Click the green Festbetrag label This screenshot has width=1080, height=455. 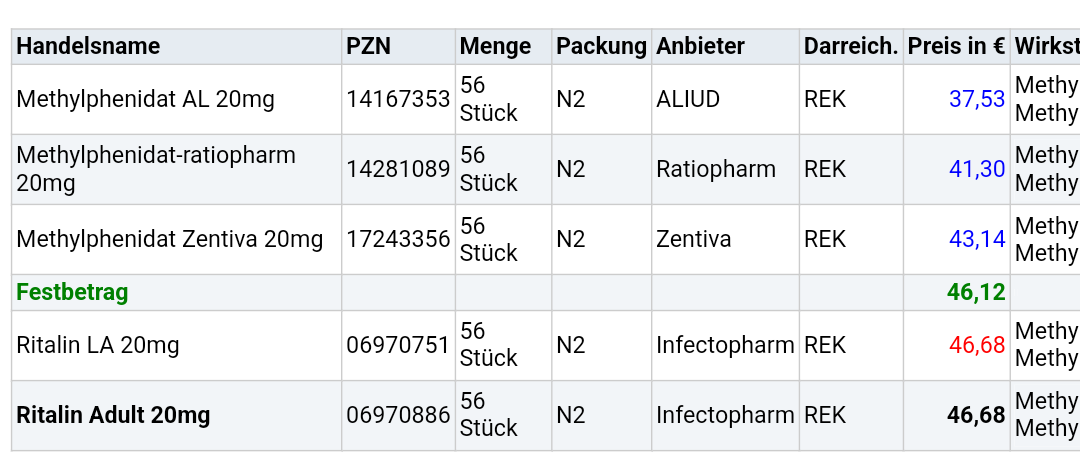coord(72,293)
